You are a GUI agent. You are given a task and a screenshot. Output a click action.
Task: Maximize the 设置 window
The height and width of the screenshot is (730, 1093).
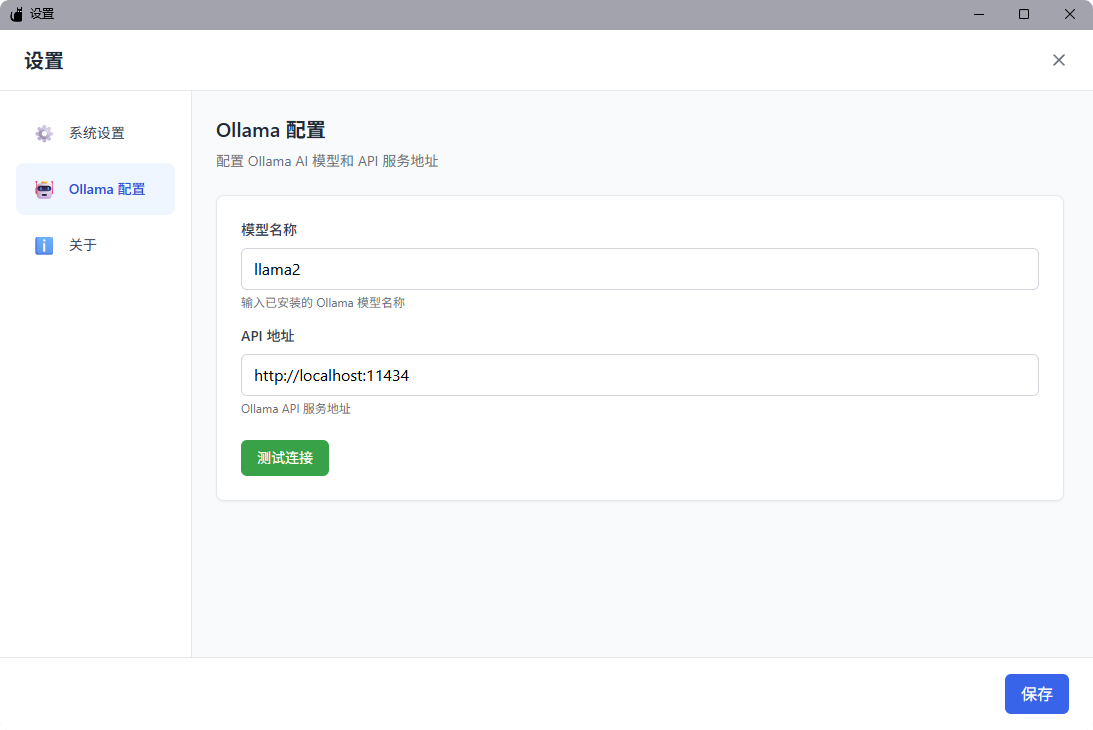click(1023, 14)
